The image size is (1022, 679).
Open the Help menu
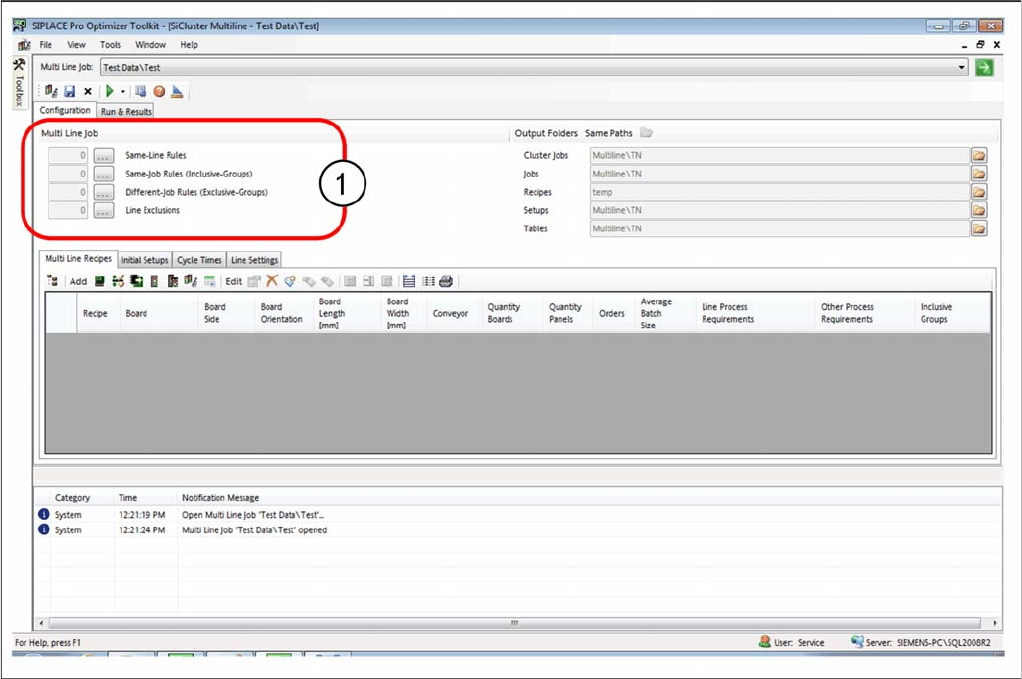[x=189, y=45]
